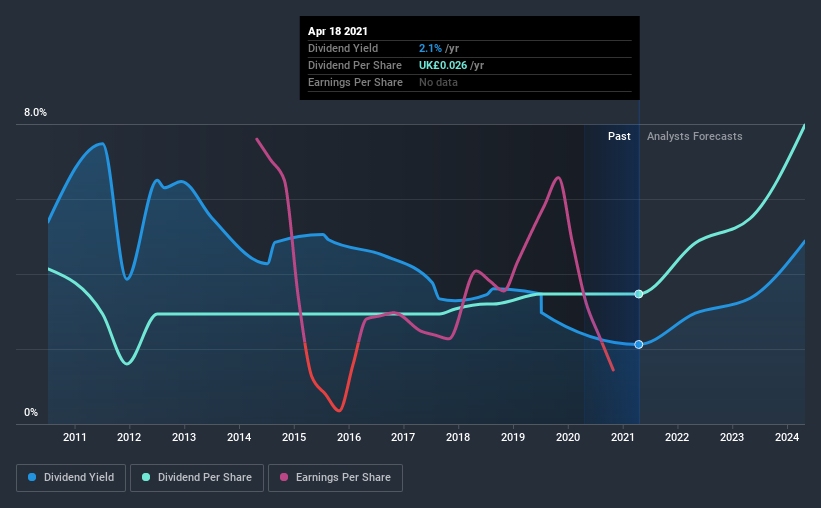Select the Dividend Yield data point marker
Image resolution: width=821 pixels, height=508 pixels.
click(639, 344)
